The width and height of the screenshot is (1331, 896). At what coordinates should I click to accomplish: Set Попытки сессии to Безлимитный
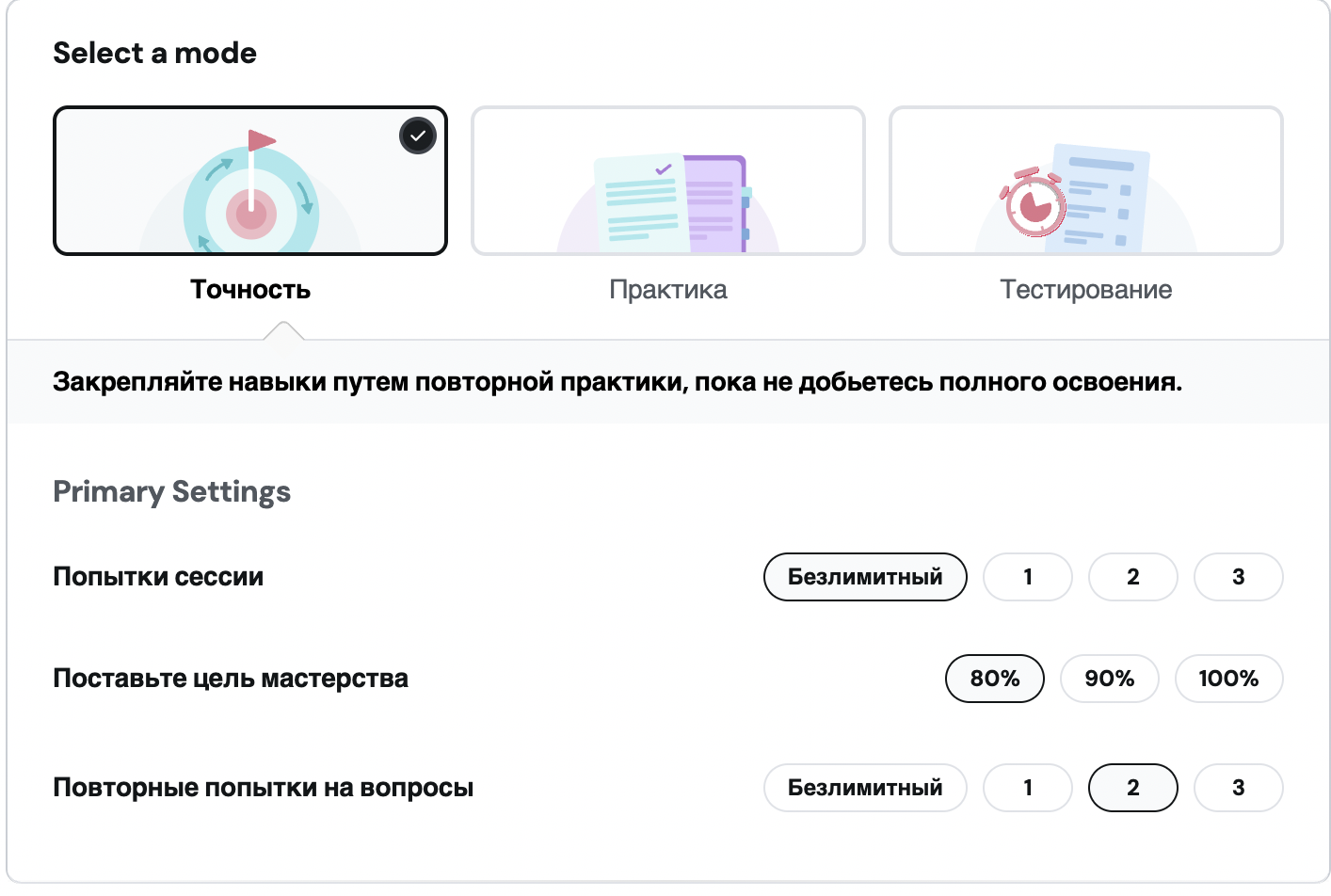point(865,577)
